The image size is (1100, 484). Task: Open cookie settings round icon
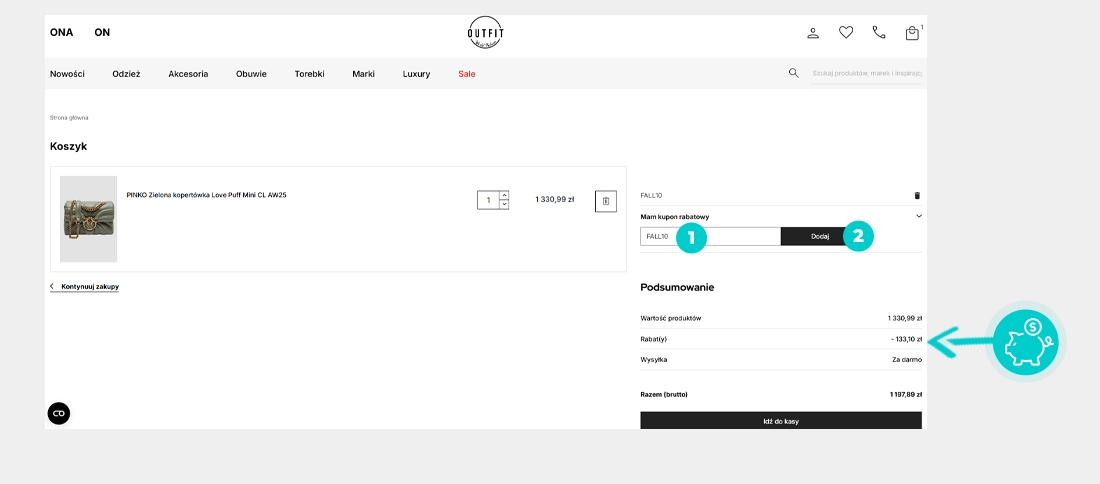pyautogui.click(x=59, y=413)
